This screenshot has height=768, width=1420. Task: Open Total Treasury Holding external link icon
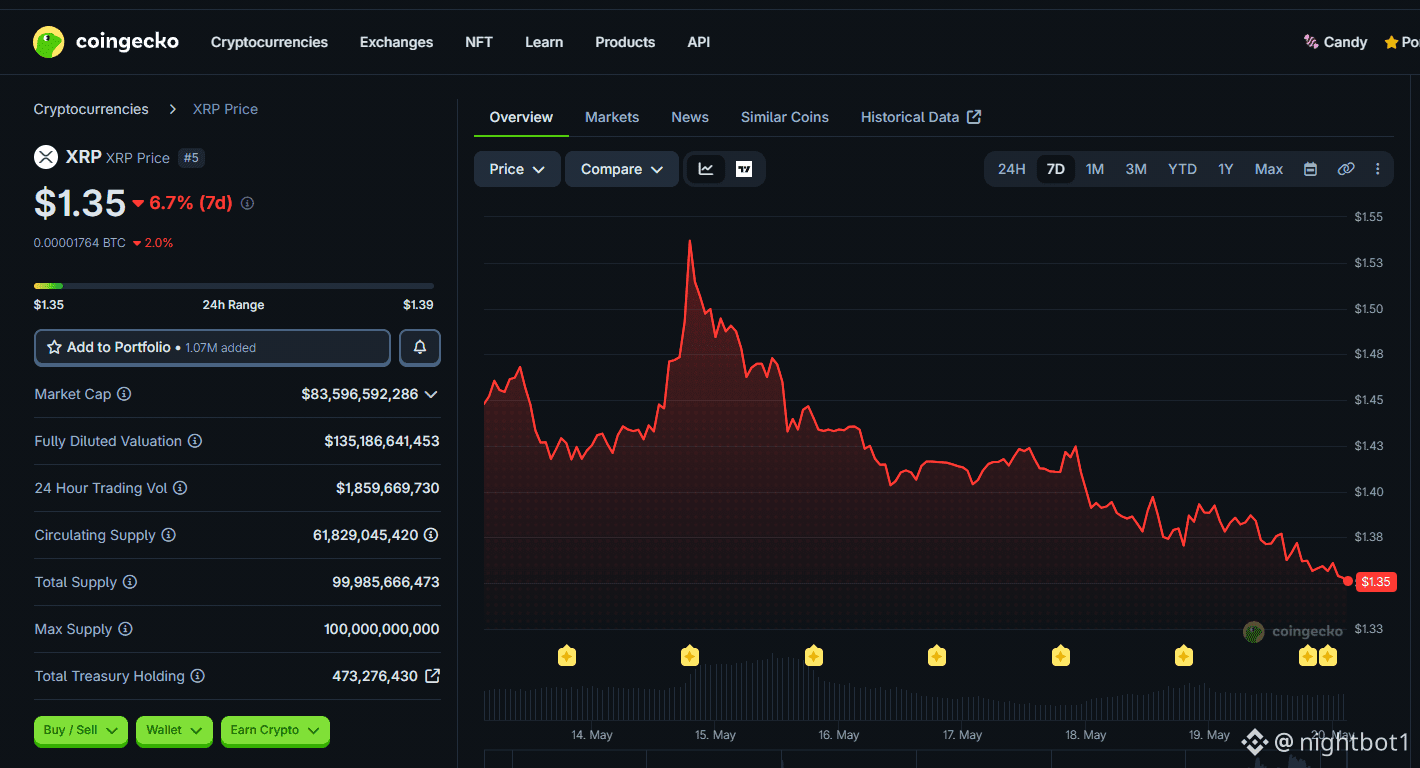[432, 676]
